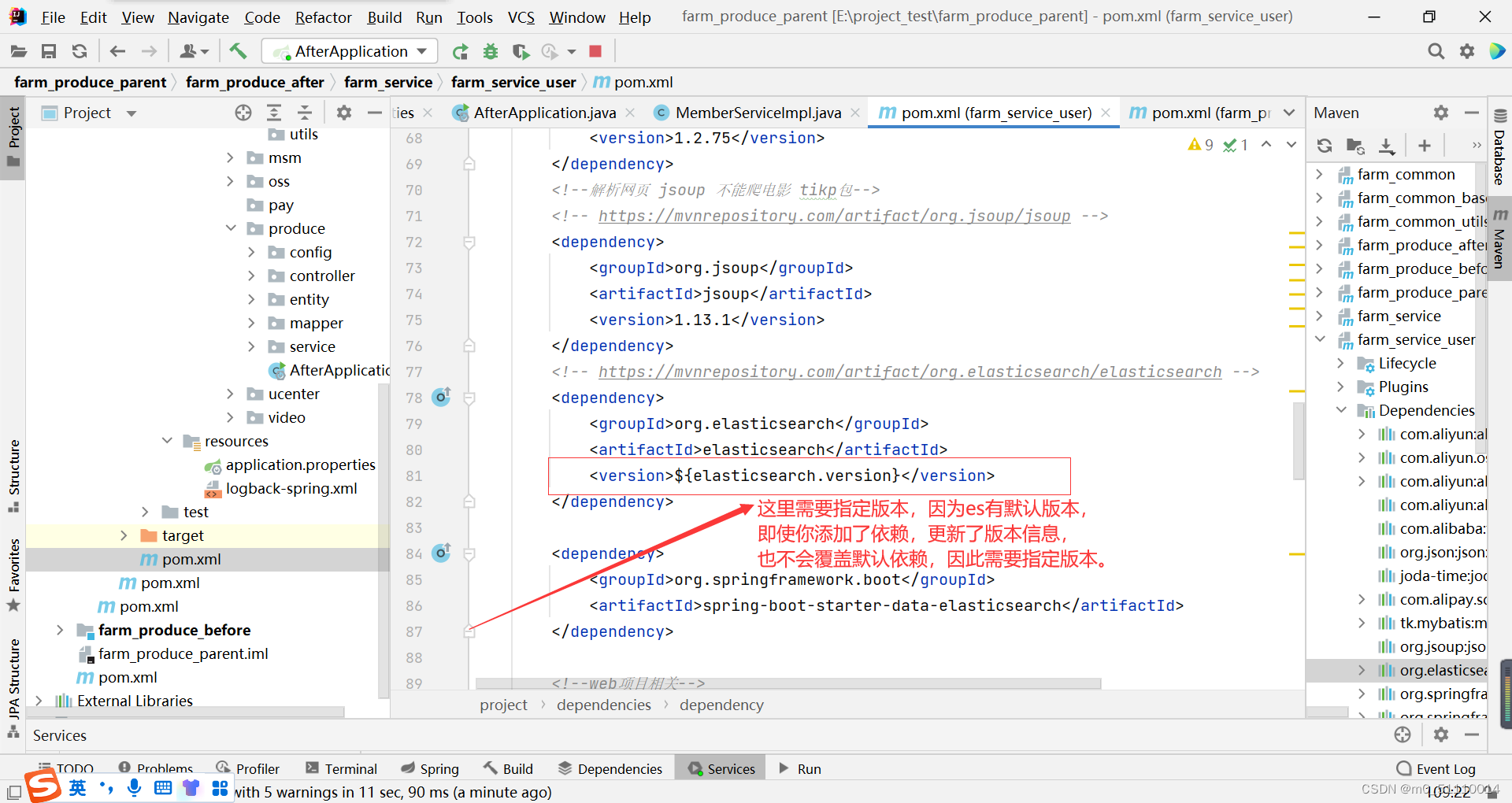Open Spring tool window
This screenshot has width=1512, height=803.
click(430, 768)
